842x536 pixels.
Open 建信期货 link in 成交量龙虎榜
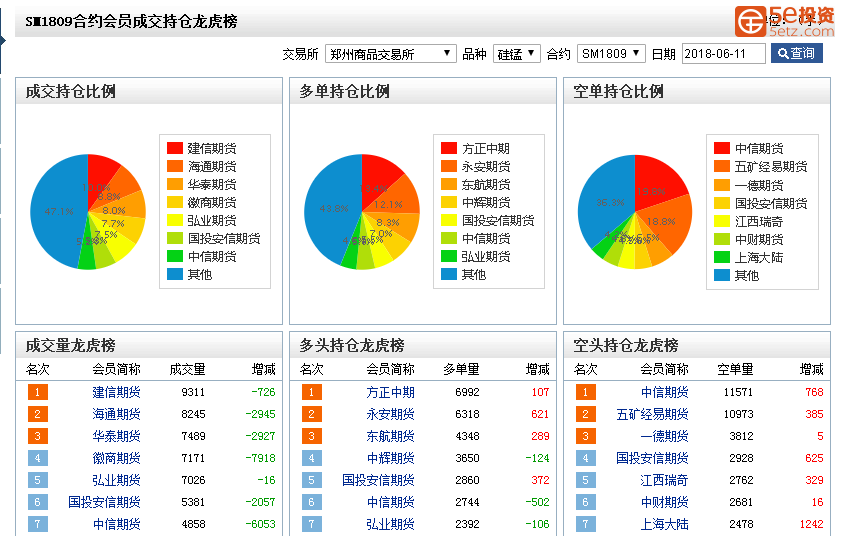click(116, 392)
